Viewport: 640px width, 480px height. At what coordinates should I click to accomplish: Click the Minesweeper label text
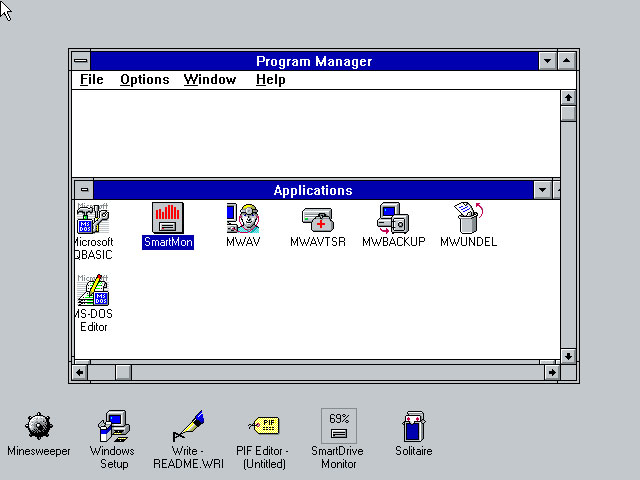click(39, 451)
